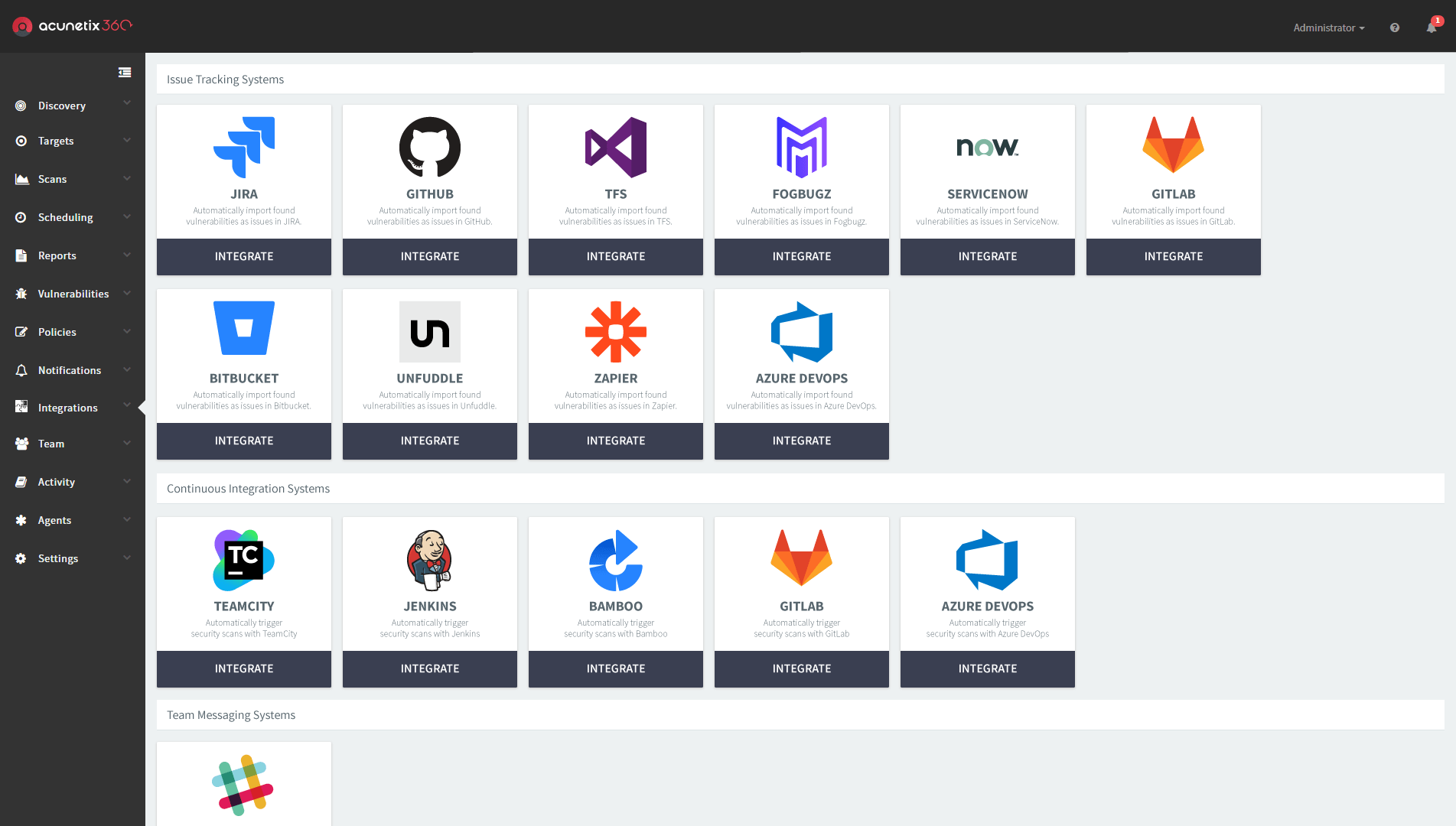Viewport: 1456px width, 826px height.
Task: Open the Administrator account dropdown
Action: [x=1328, y=28]
